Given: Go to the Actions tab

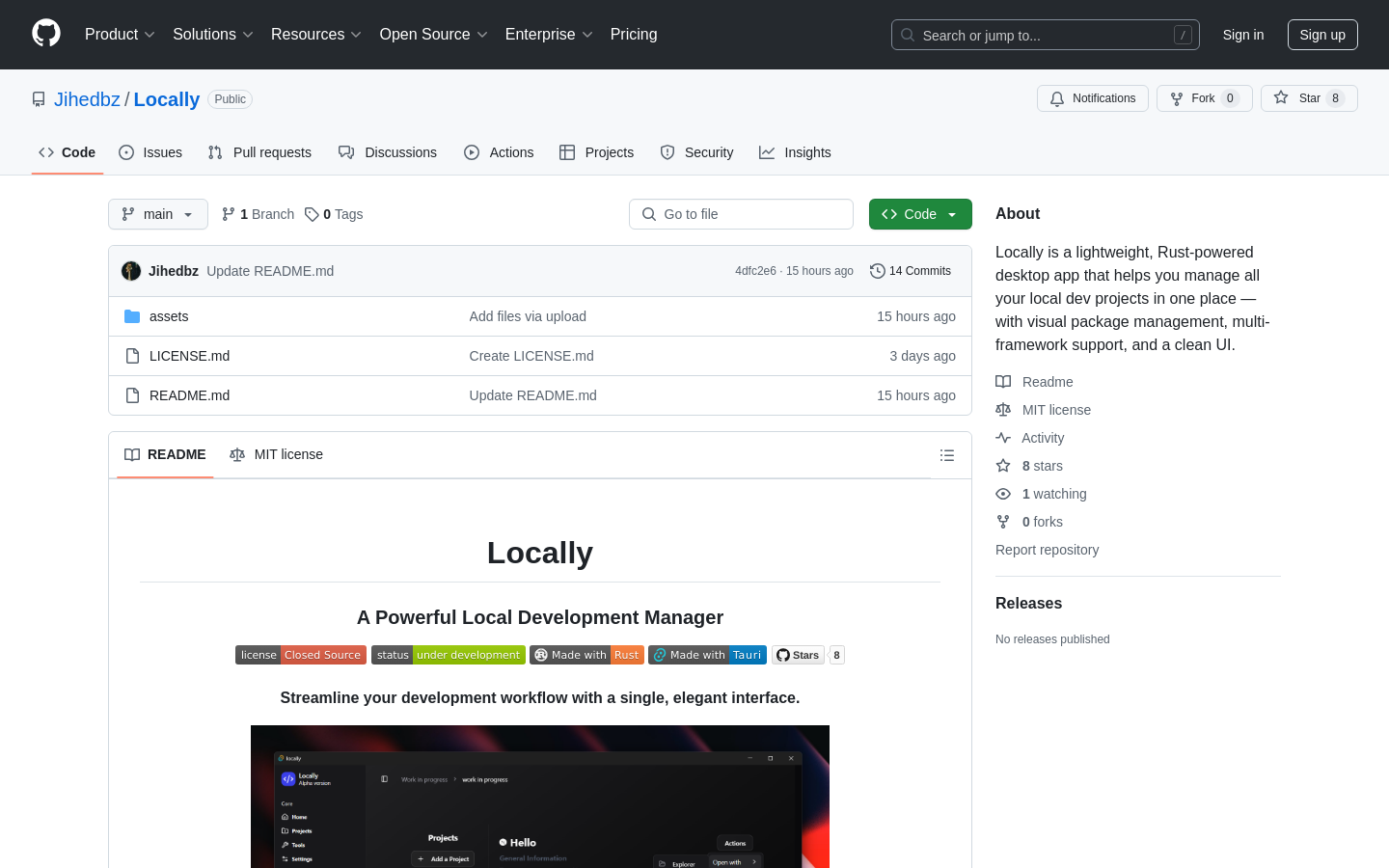Looking at the screenshot, I should pos(499,152).
